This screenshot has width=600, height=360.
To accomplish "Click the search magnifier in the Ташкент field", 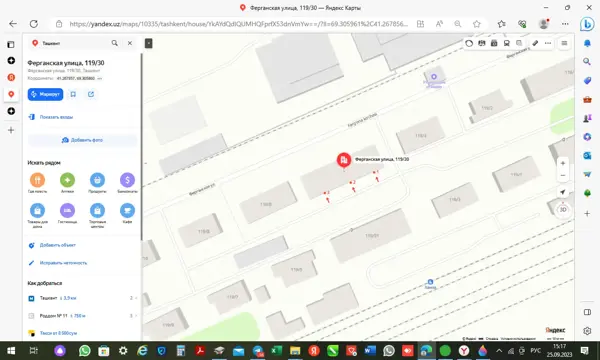I will (x=114, y=43).
